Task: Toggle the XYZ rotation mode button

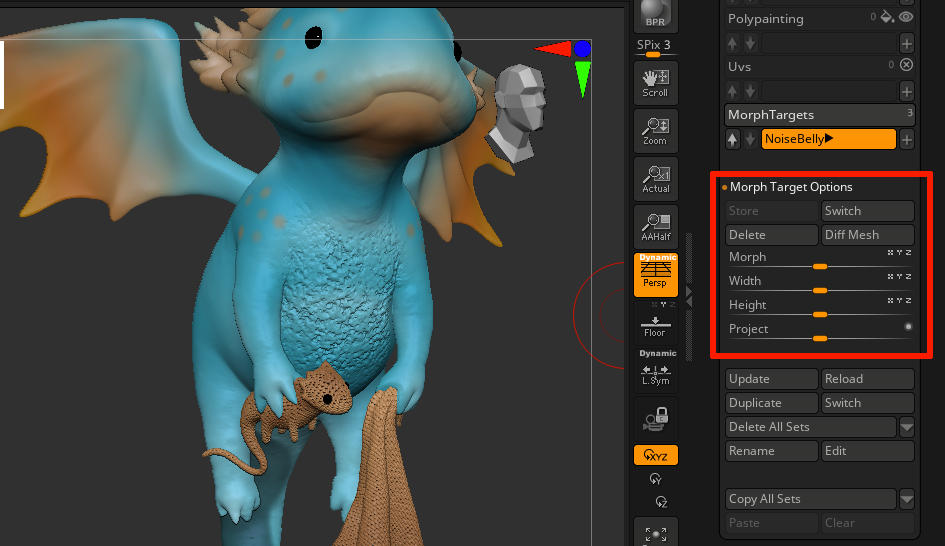Action: 655,455
